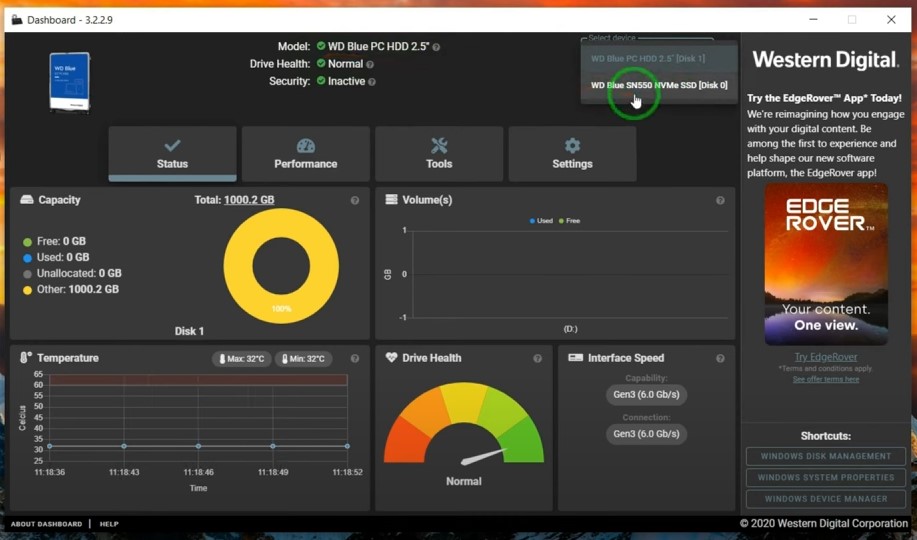This screenshot has width=917, height=540.
Task: Click the EdgeRover advertisement image
Action: coord(825,265)
